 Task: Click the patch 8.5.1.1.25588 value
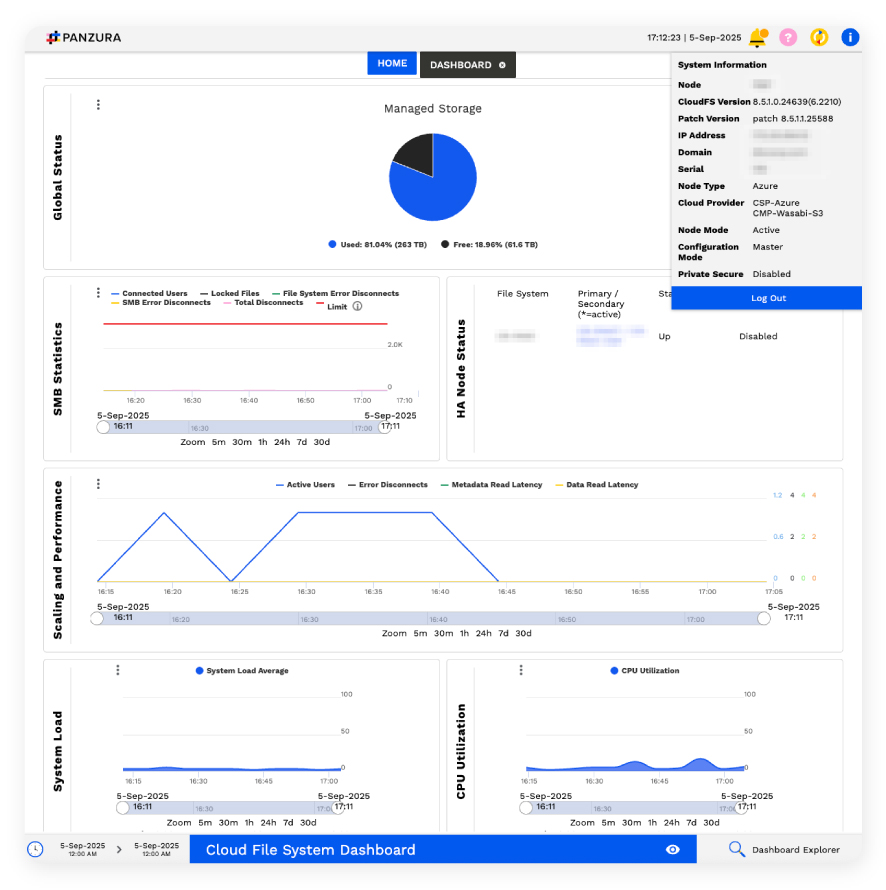[x=793, y=119]
